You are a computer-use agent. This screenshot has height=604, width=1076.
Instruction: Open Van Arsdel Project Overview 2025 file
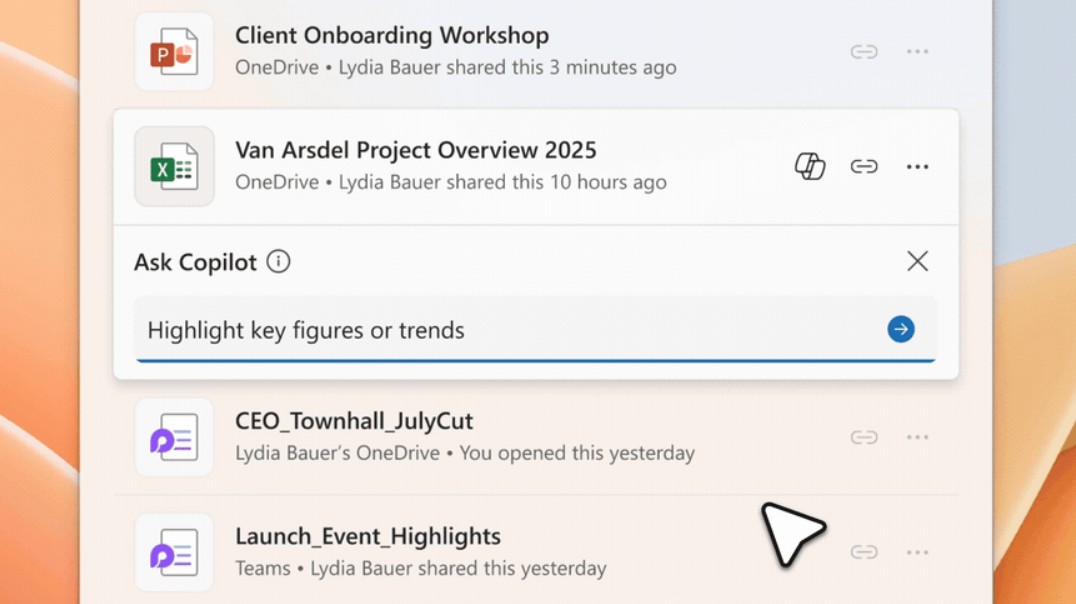pos(415,151)
